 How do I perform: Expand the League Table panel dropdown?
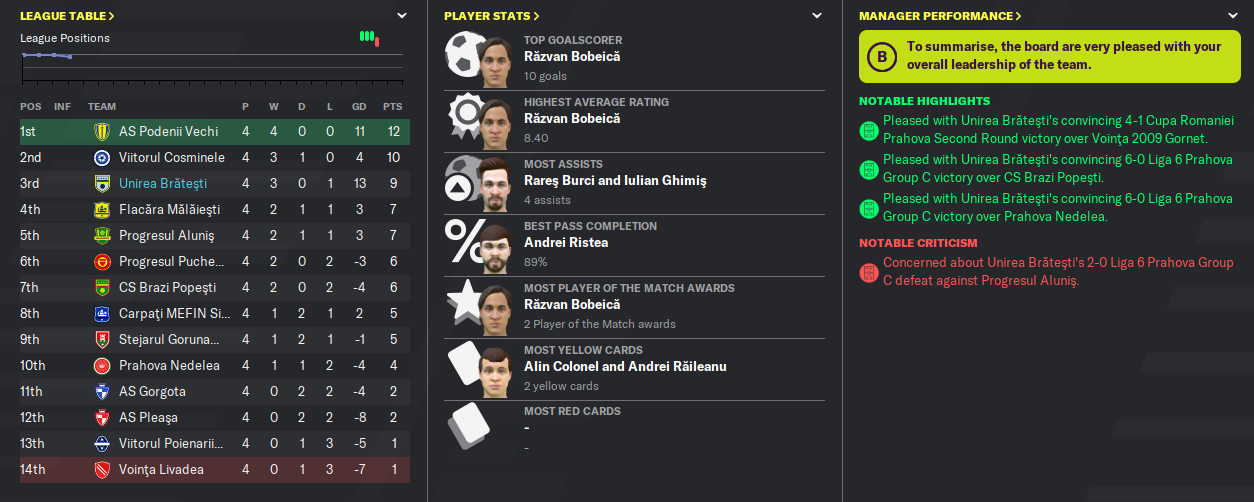(x=402, y=16)
